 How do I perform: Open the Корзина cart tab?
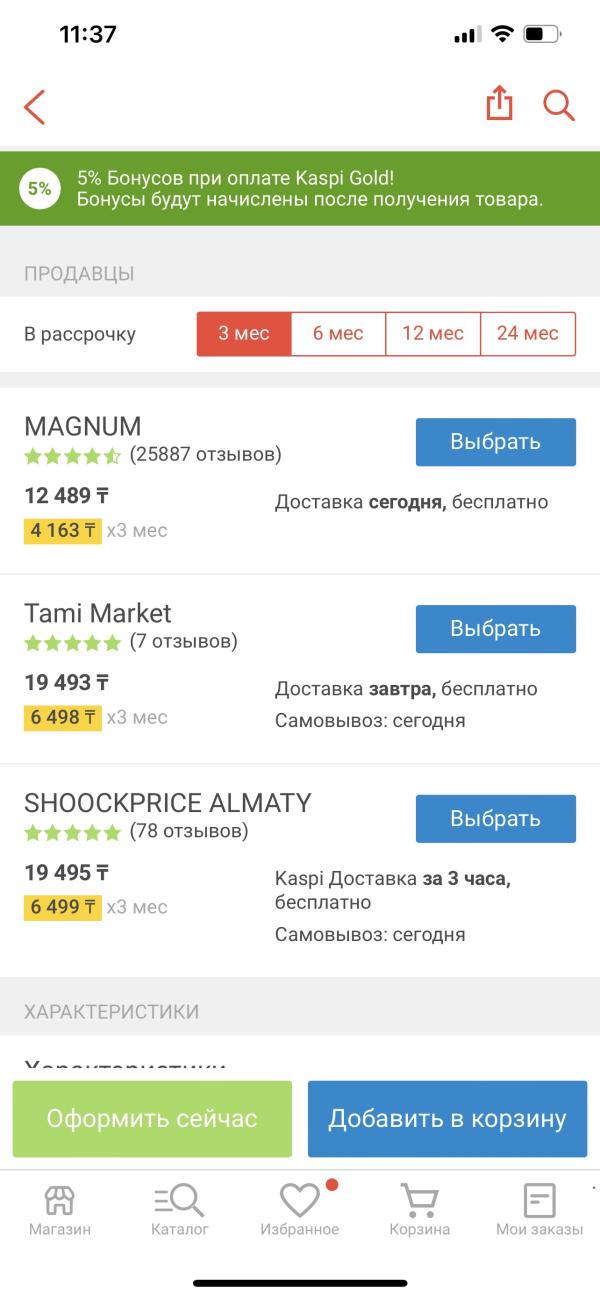pyautogui.click(x=420, y=1211)
